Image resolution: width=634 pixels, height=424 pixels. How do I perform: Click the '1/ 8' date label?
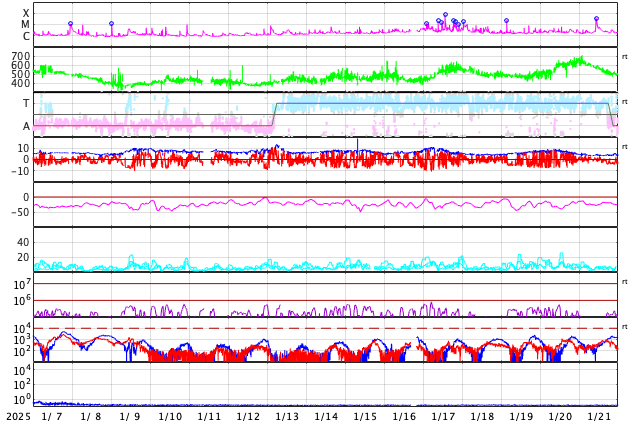click(91, 416)
